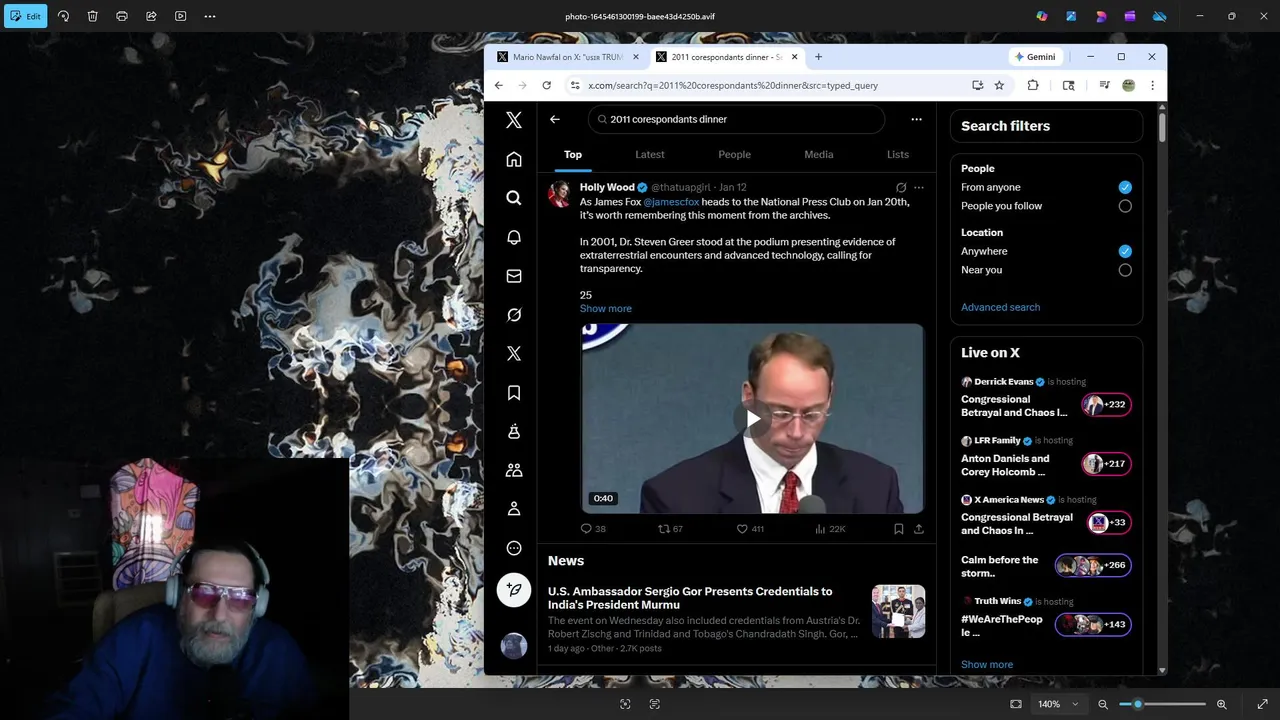Open the More circle icon in X sidebar

point(514,548)
